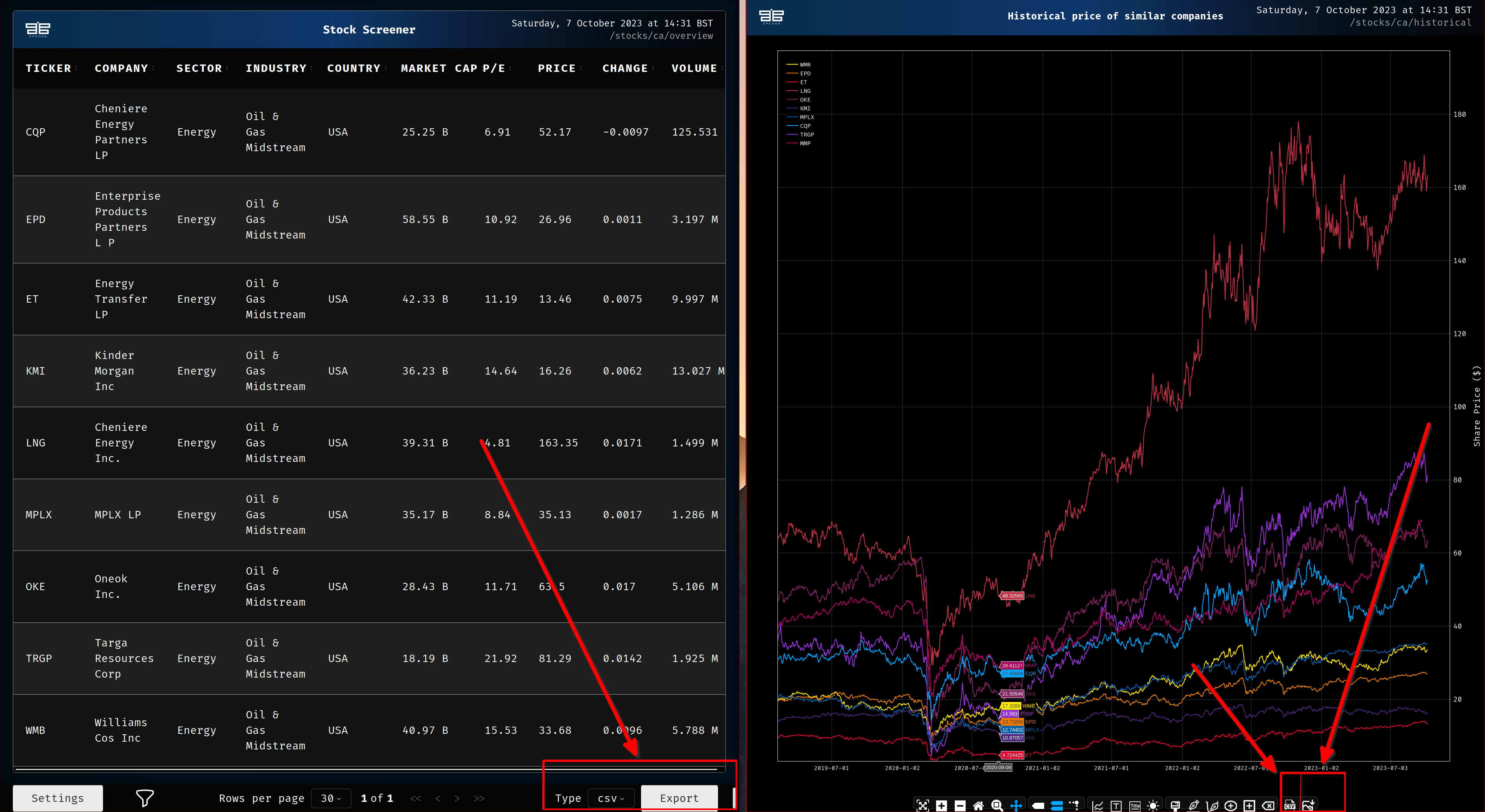Sort by the VOLUME column header
Screen dimensions: 1485x812
[694, 69]
